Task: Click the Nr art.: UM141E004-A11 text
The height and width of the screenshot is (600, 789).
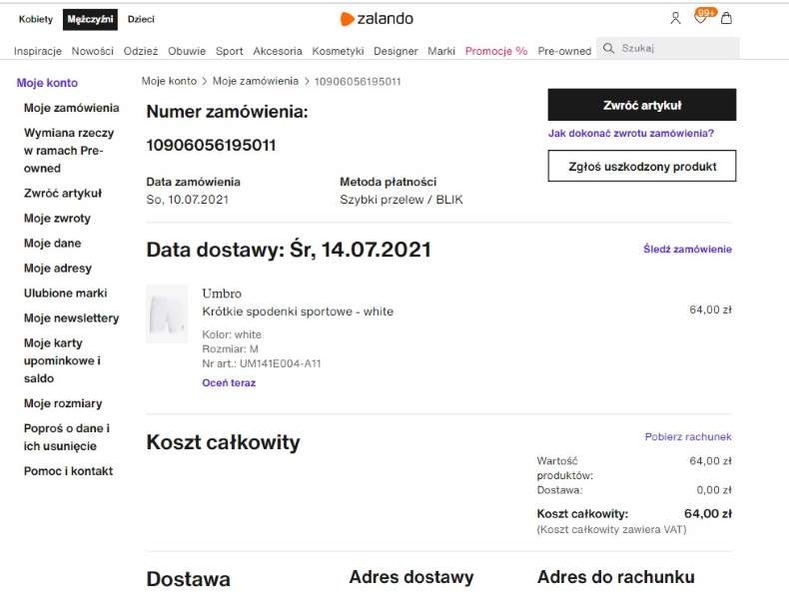Action: [261, 363]
